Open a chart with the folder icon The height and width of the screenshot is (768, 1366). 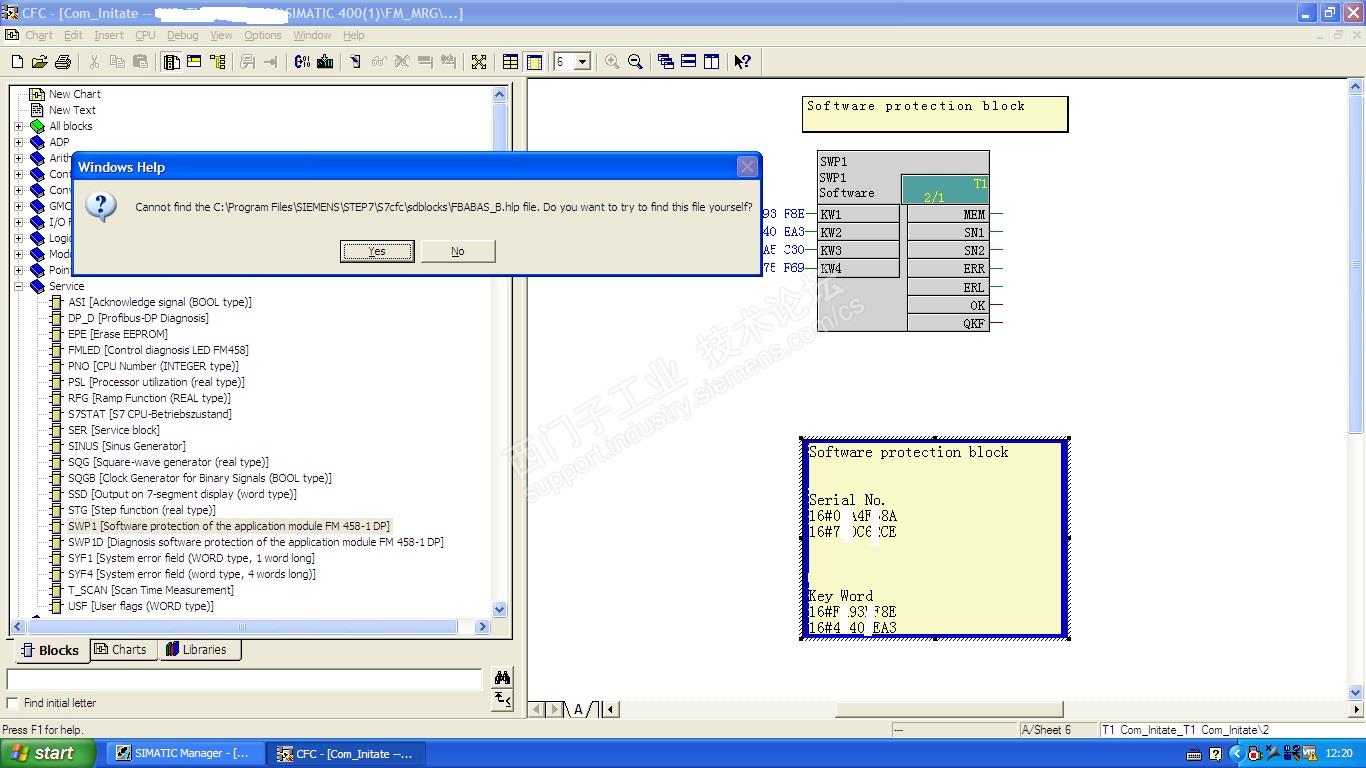point(40,62)
